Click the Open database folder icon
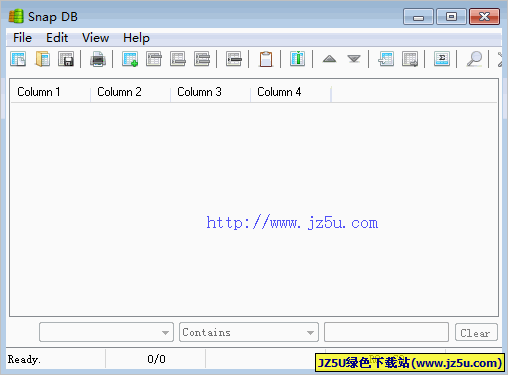 coord(42,59)
